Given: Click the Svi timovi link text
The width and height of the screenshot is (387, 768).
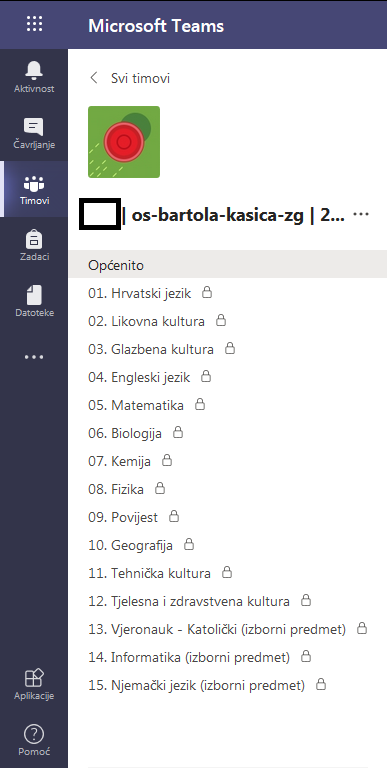Looking at the screenshot, I should point(141,78).
